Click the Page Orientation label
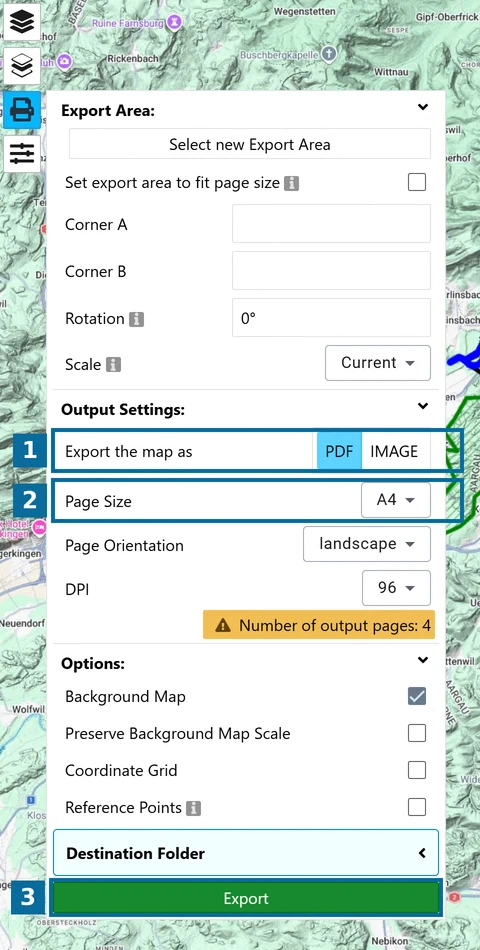480x950 pixels. click(124, 545)
